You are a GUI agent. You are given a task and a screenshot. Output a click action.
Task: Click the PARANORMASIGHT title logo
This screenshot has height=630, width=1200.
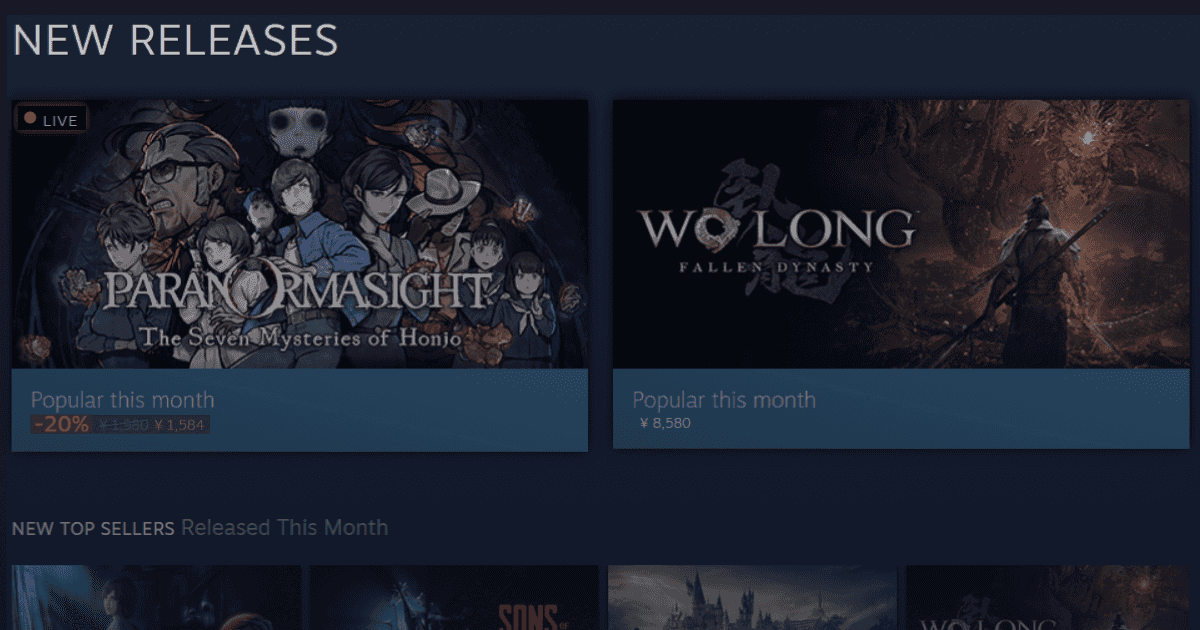point(298,290)
